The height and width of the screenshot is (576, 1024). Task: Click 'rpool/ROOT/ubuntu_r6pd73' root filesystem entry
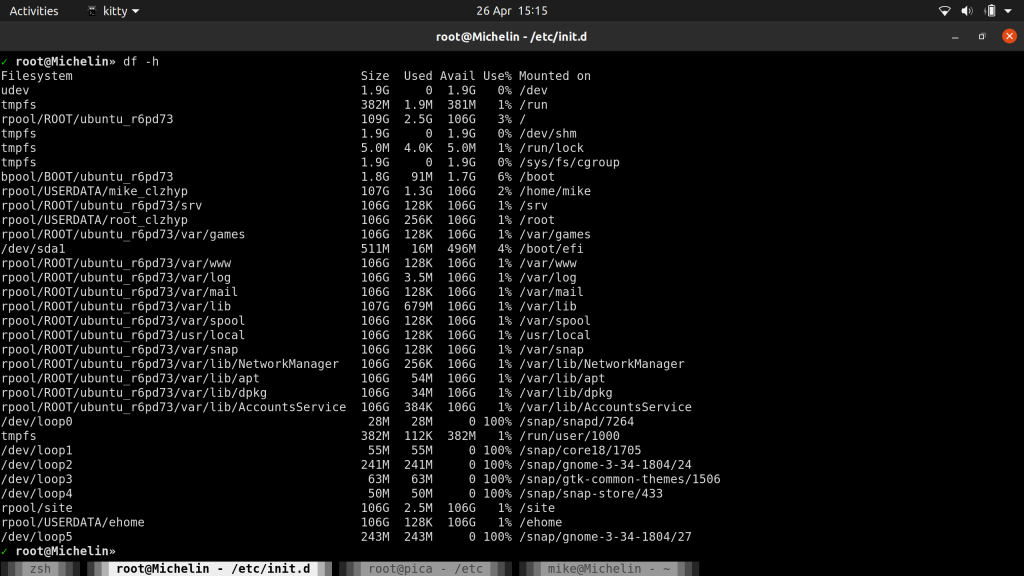(x=87, y=119)
